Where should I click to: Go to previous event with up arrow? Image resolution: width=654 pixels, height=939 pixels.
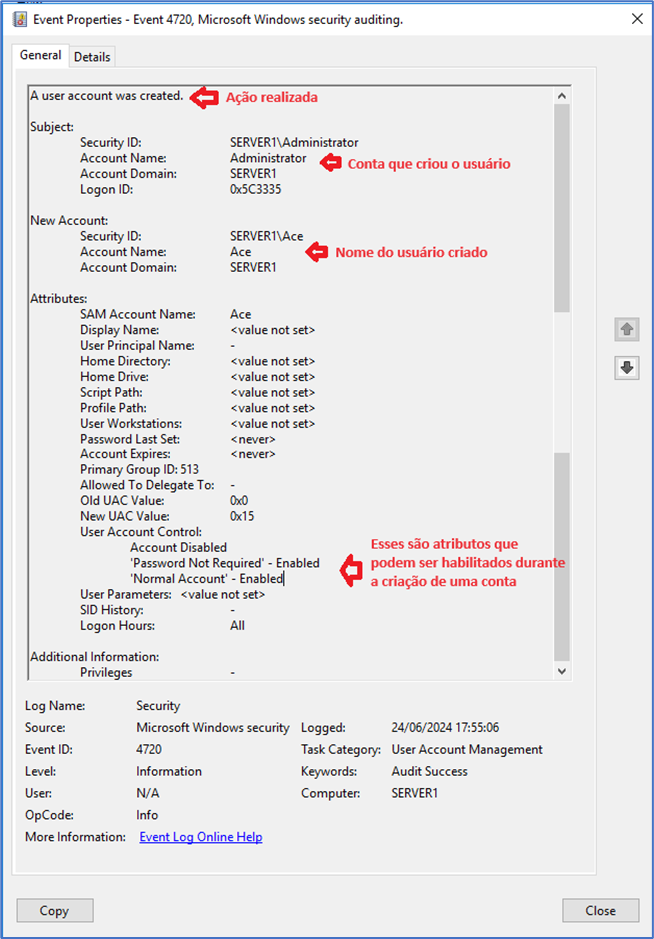point(627,330)
